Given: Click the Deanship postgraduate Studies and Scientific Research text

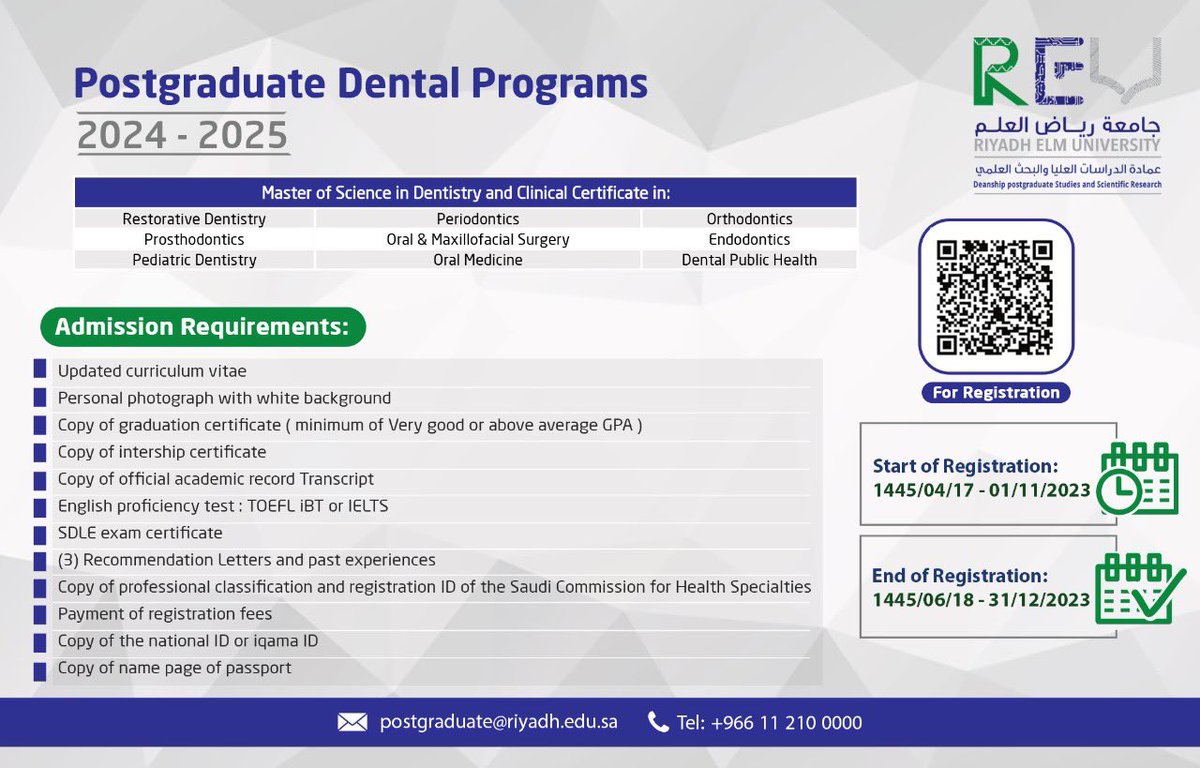Looking at the screenshot, I should (x=1066, y=186).
